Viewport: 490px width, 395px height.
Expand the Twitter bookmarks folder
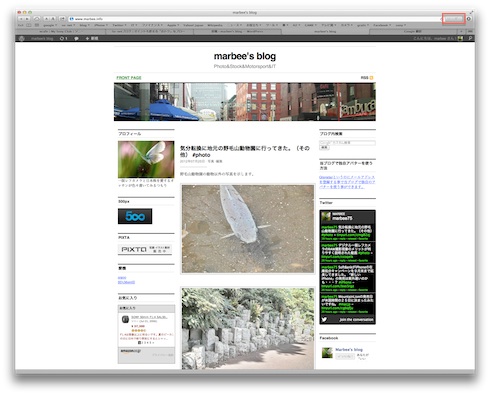click(119, 25)
